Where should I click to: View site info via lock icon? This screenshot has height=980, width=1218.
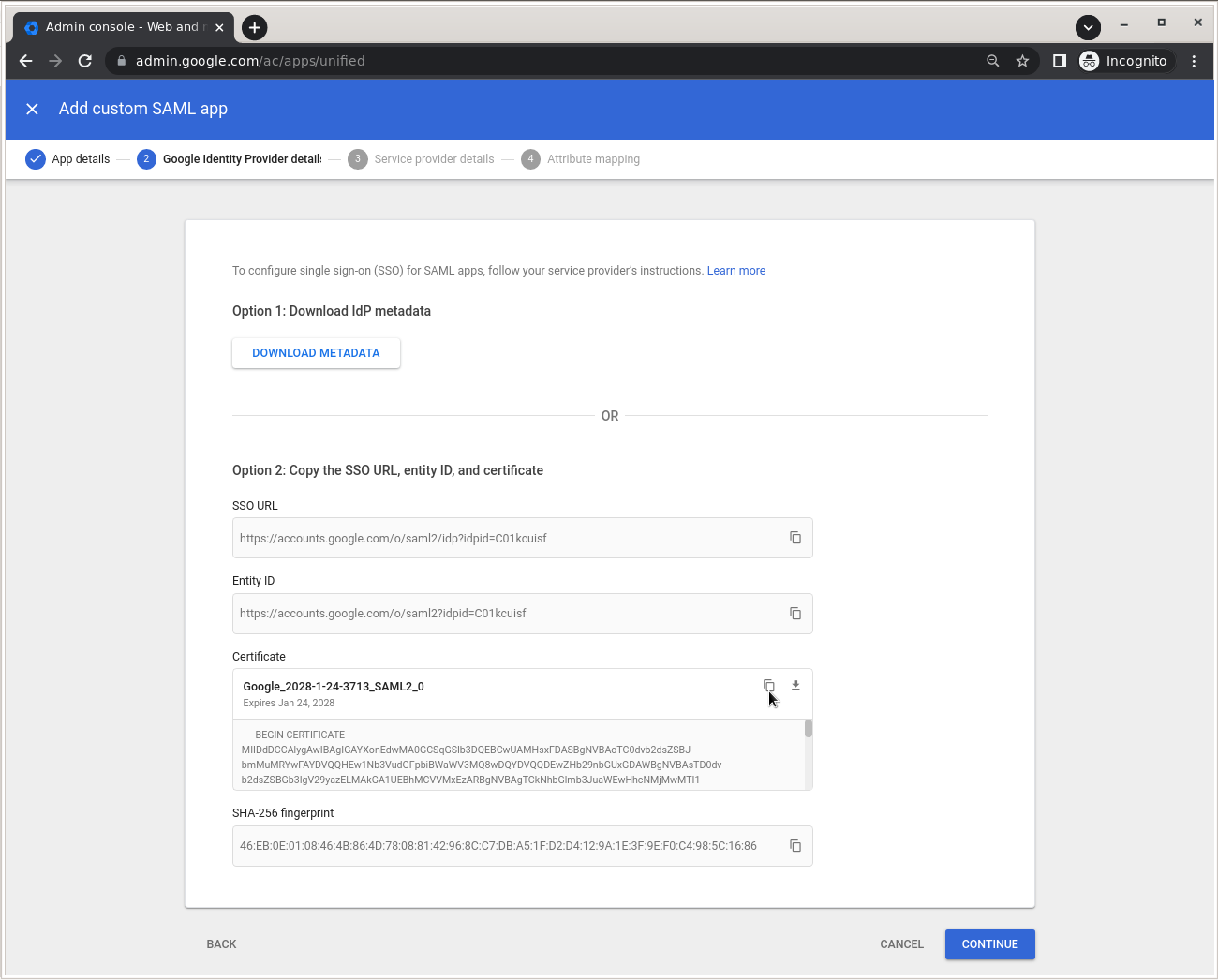[x=121, y=61]
